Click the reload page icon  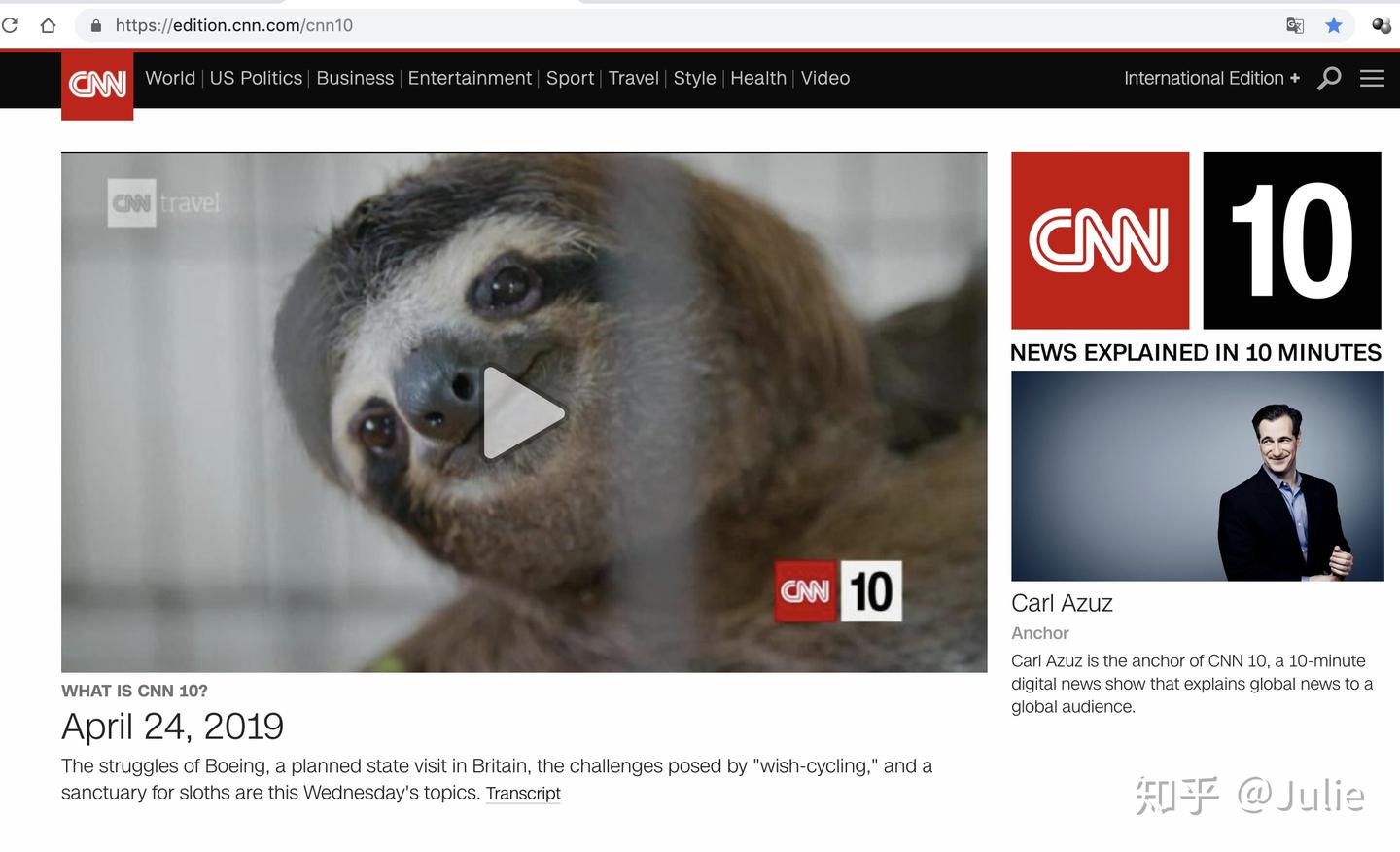[x=12, y=25]
